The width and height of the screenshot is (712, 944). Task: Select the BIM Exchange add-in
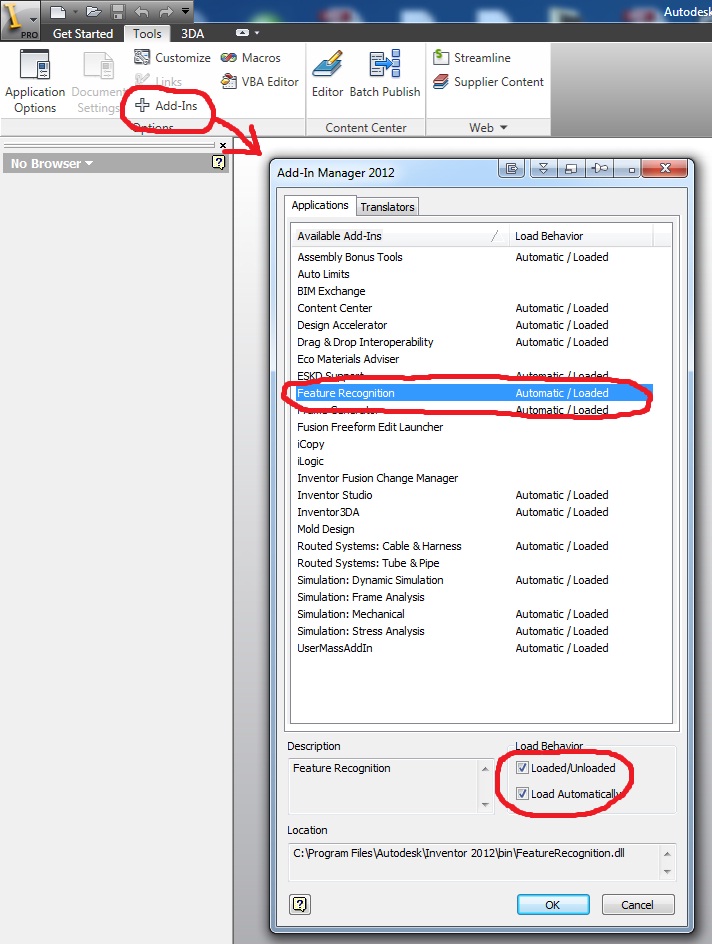click(x=474, y=291)
